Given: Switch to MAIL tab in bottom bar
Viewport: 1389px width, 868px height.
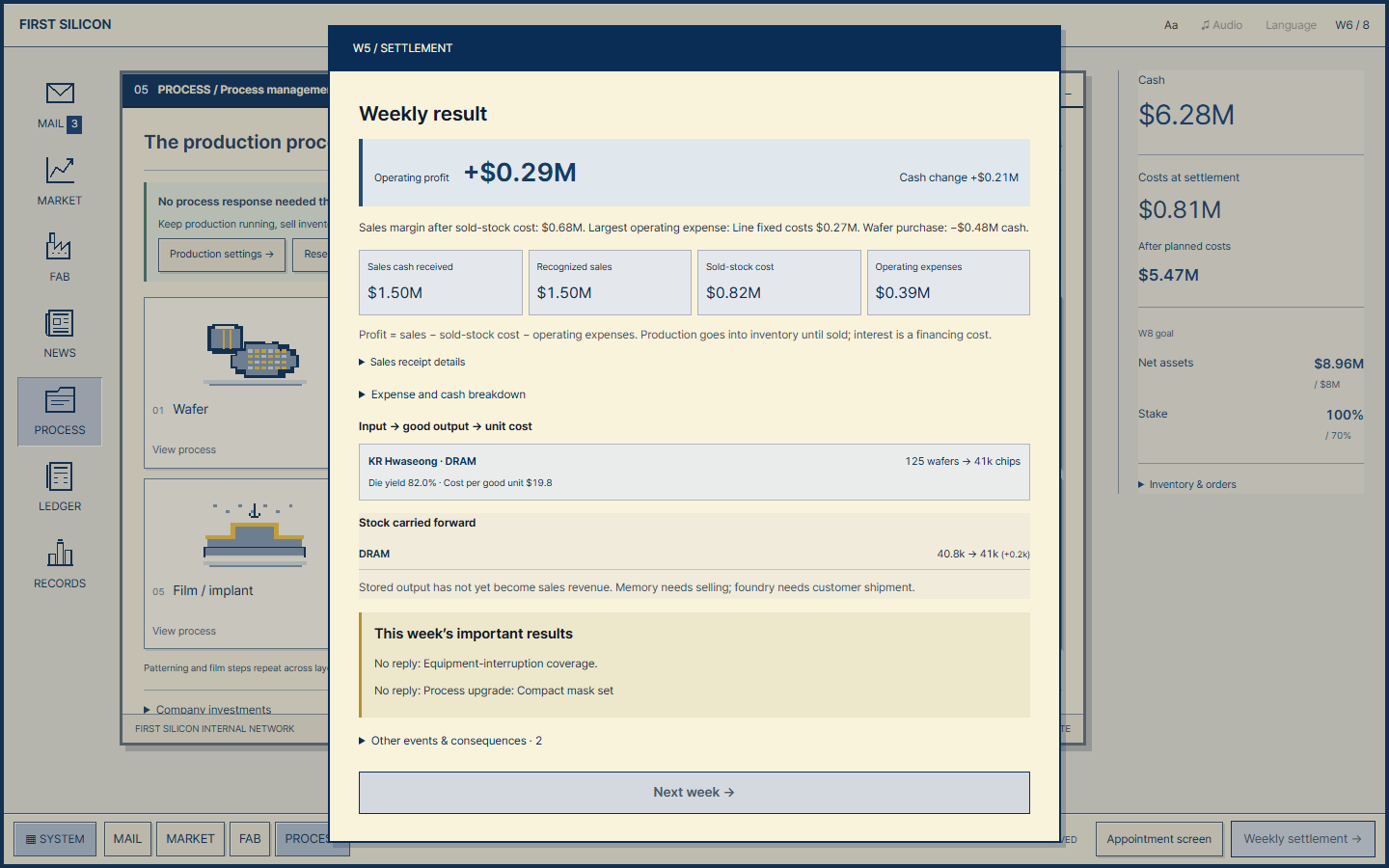Looking at the screenshot, I should click(127, 839).
